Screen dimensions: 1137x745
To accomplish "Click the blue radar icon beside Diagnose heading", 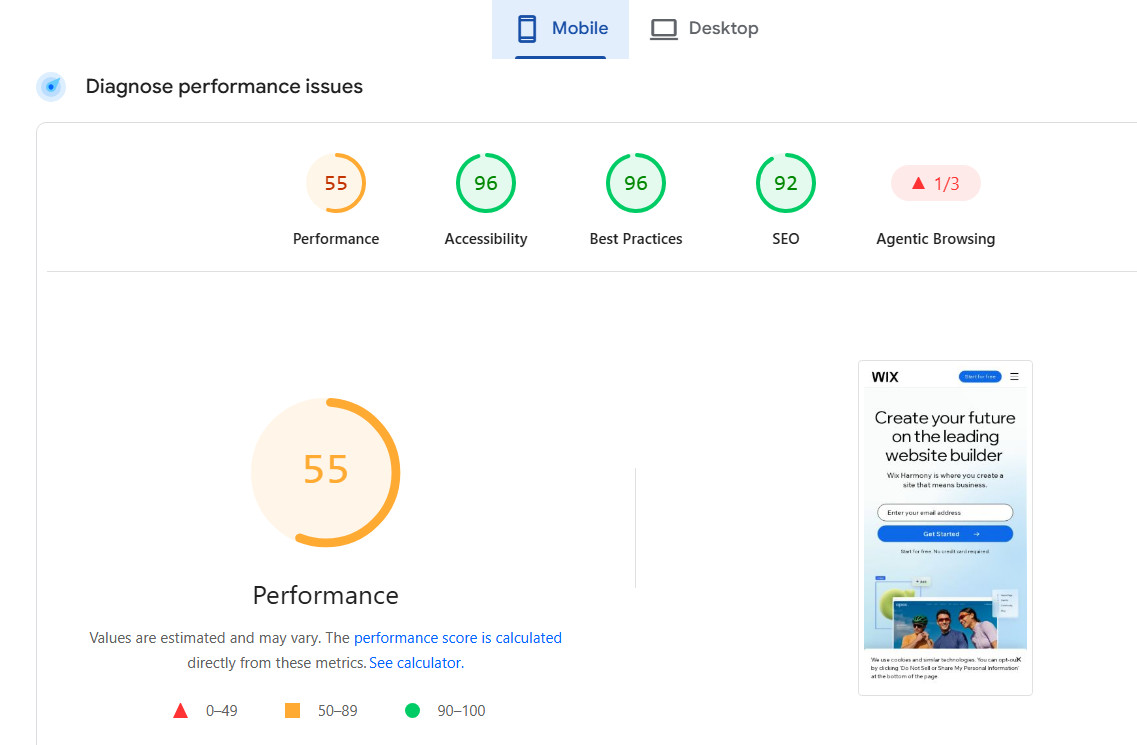I will pos(51,87).
